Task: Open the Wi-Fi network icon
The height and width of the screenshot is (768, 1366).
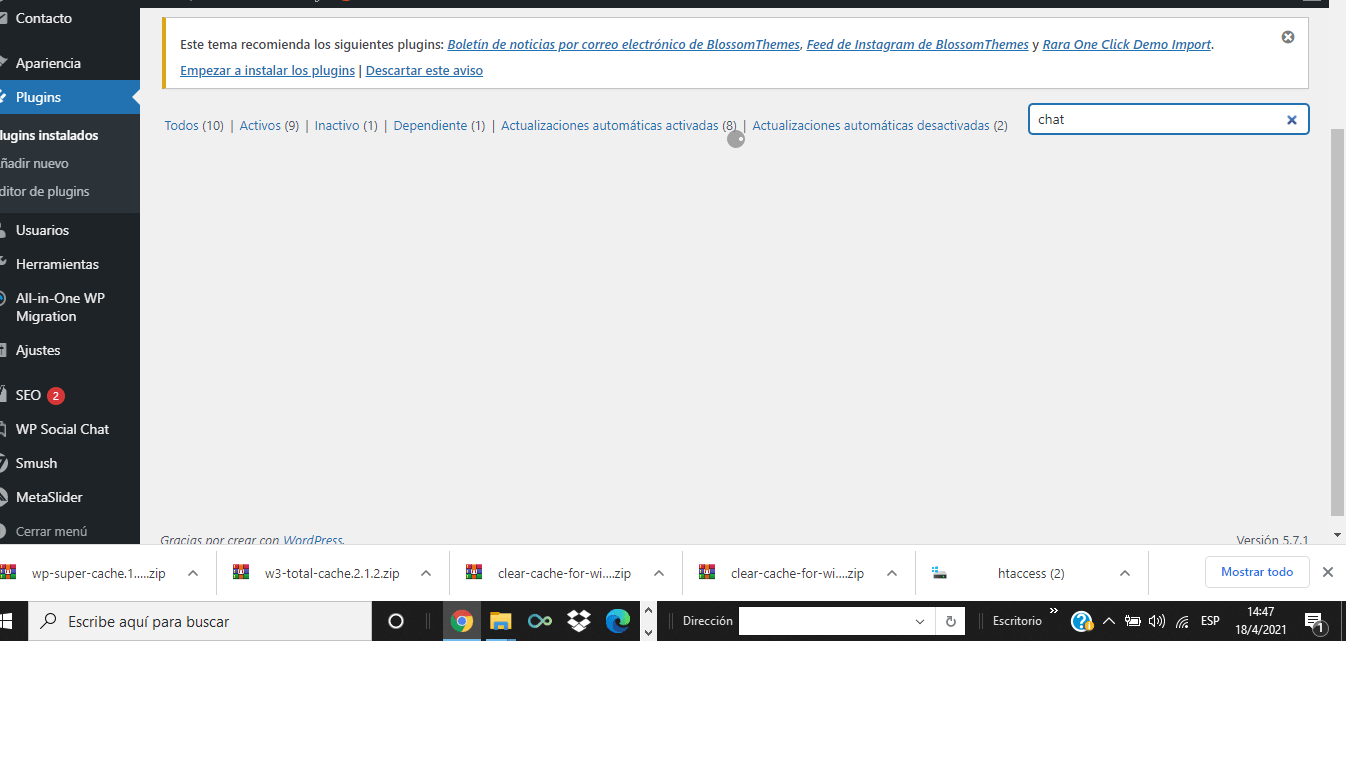Action: (x=1182, y=621)
